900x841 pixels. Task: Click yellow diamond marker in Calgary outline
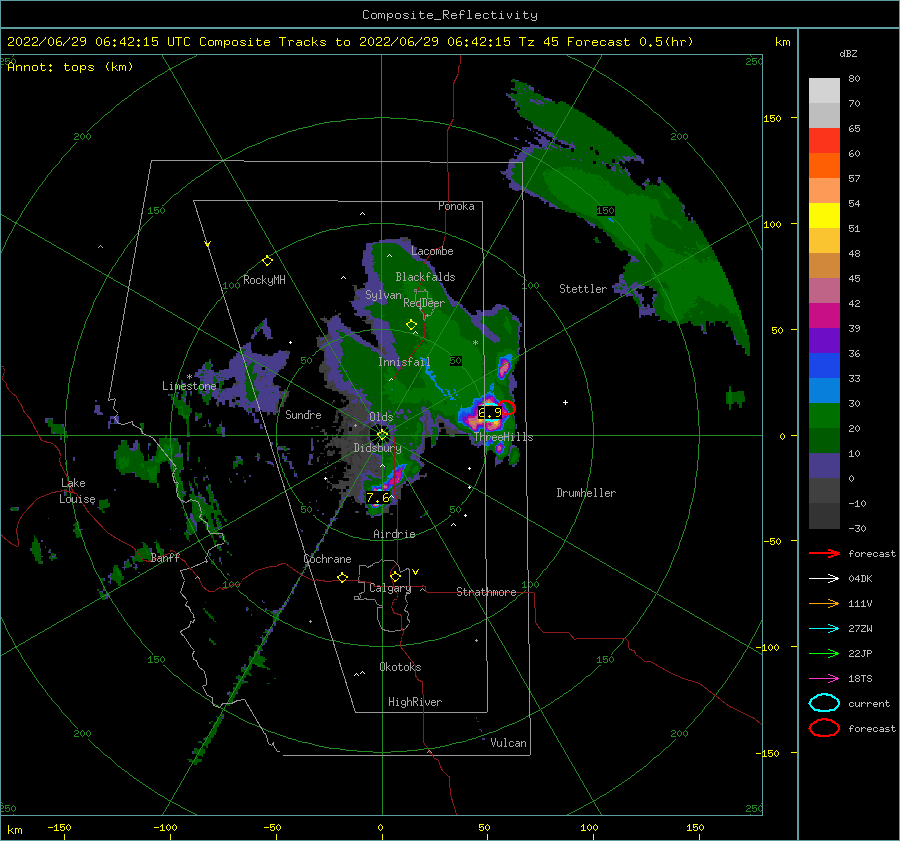click(x=395, y=576)
